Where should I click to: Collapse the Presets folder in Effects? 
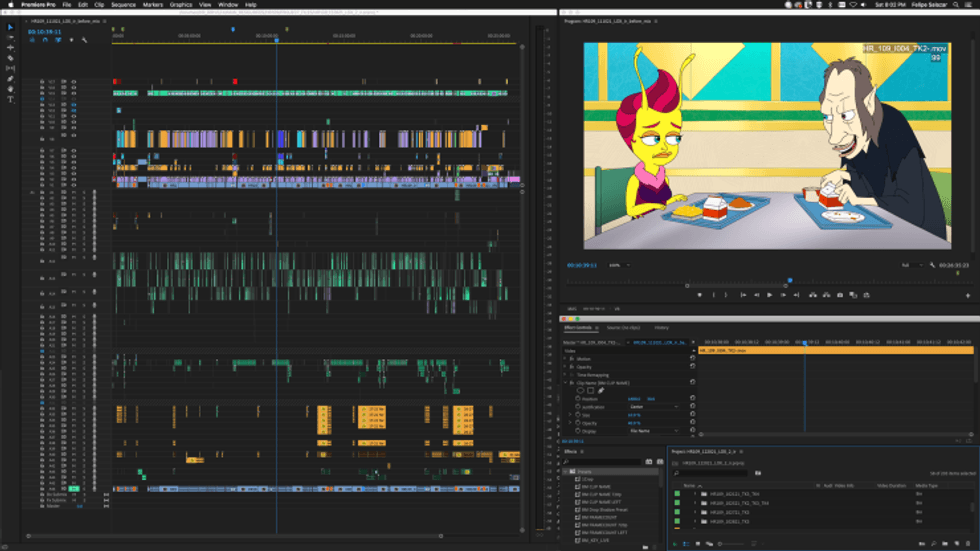[566, 472]
